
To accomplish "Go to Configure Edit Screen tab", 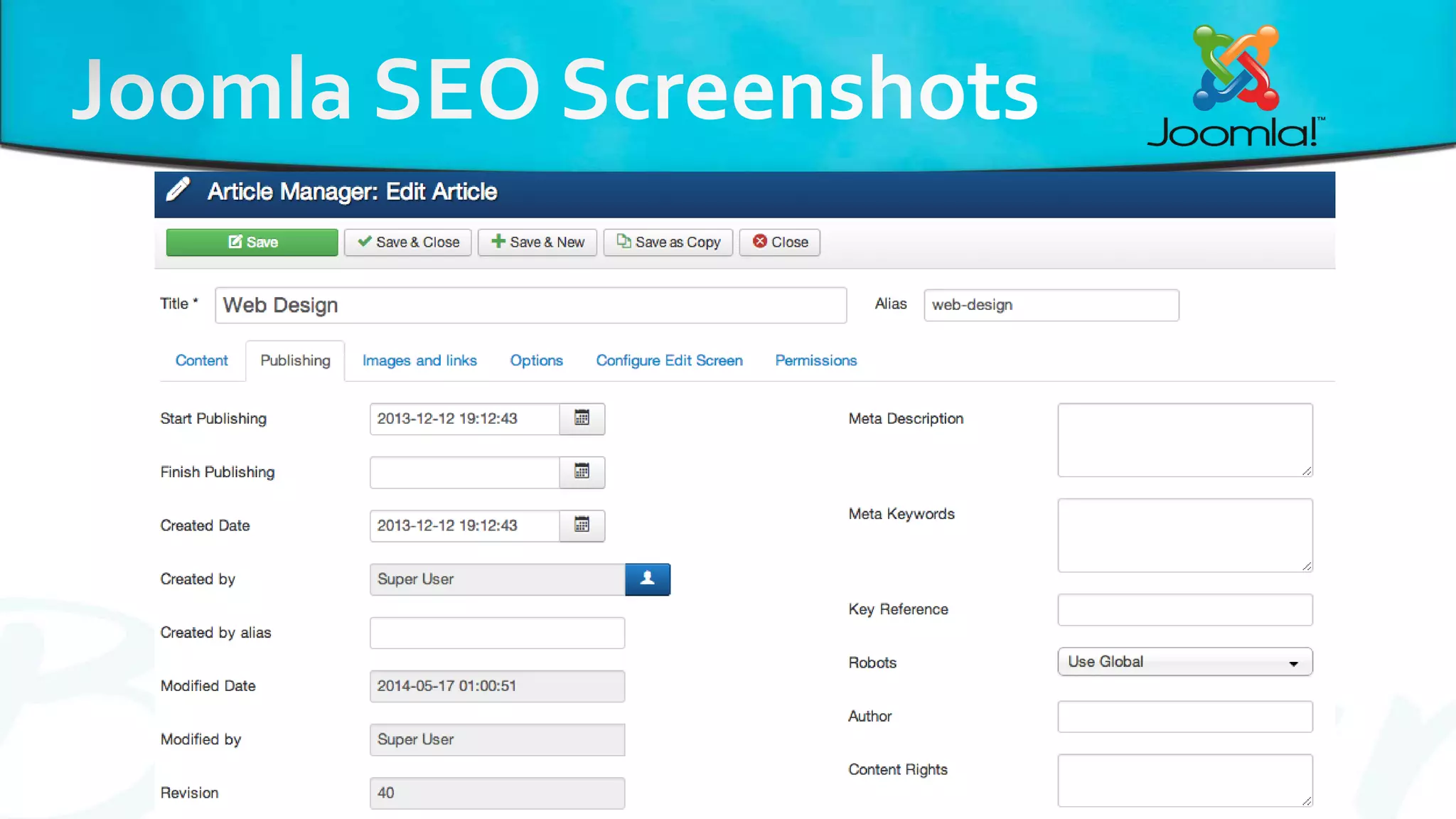I will (x=669, y=360).
